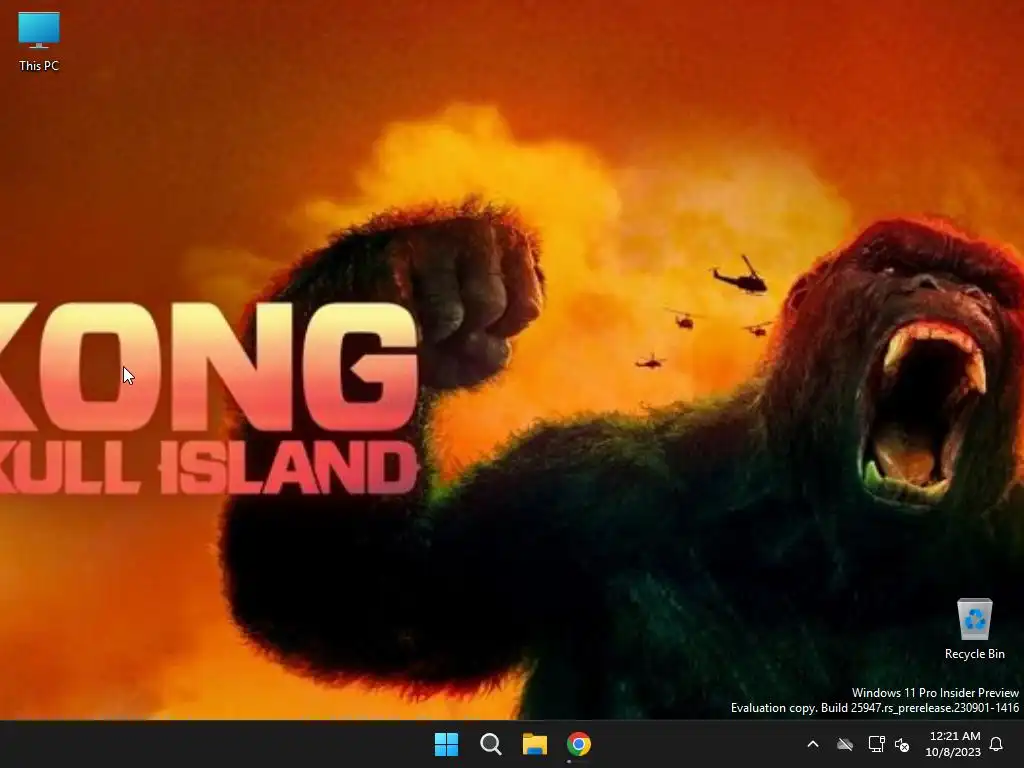This screenshot has height=768, width=1024.
Task: Click the muted volume tray icon
Action: [902, 744]
